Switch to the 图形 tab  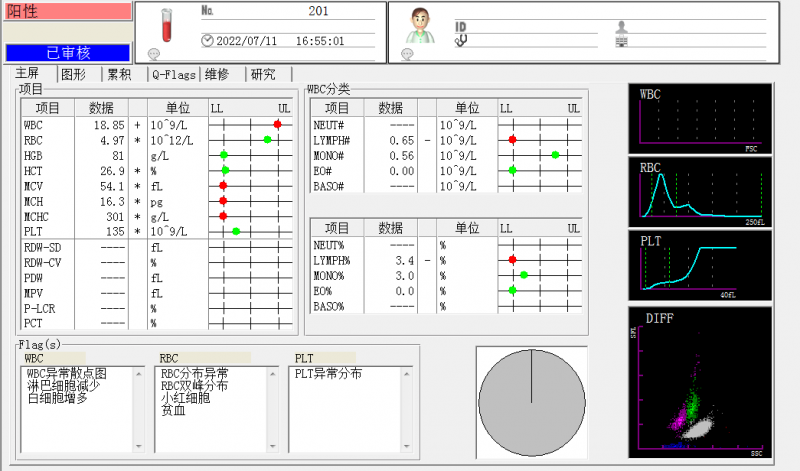[x=73, y=74]
